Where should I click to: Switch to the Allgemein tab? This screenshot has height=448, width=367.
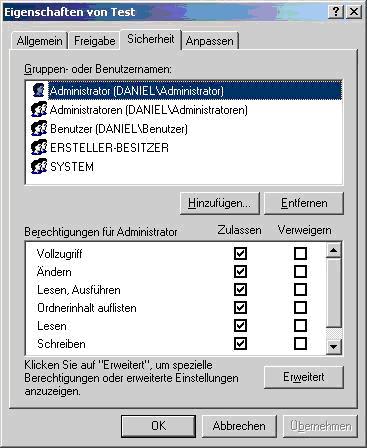(x=39, y=41)
